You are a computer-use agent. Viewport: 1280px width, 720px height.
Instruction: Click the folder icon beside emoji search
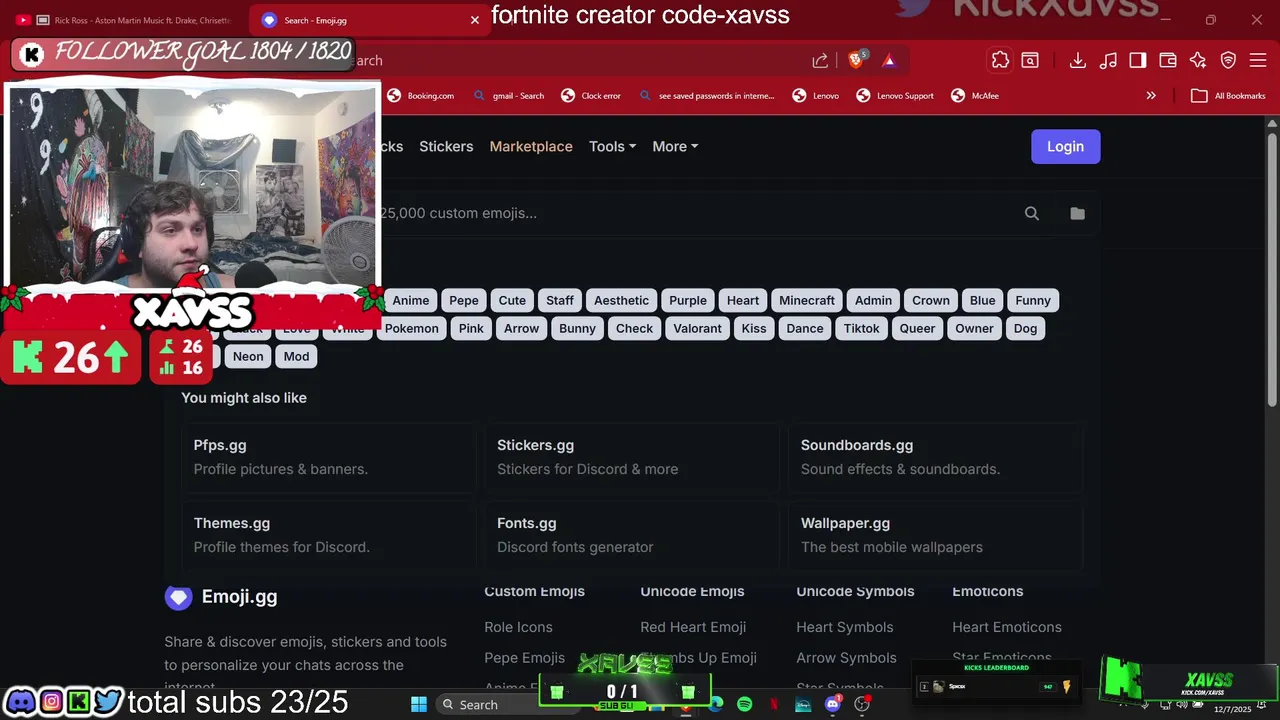tap(1077, 213)
